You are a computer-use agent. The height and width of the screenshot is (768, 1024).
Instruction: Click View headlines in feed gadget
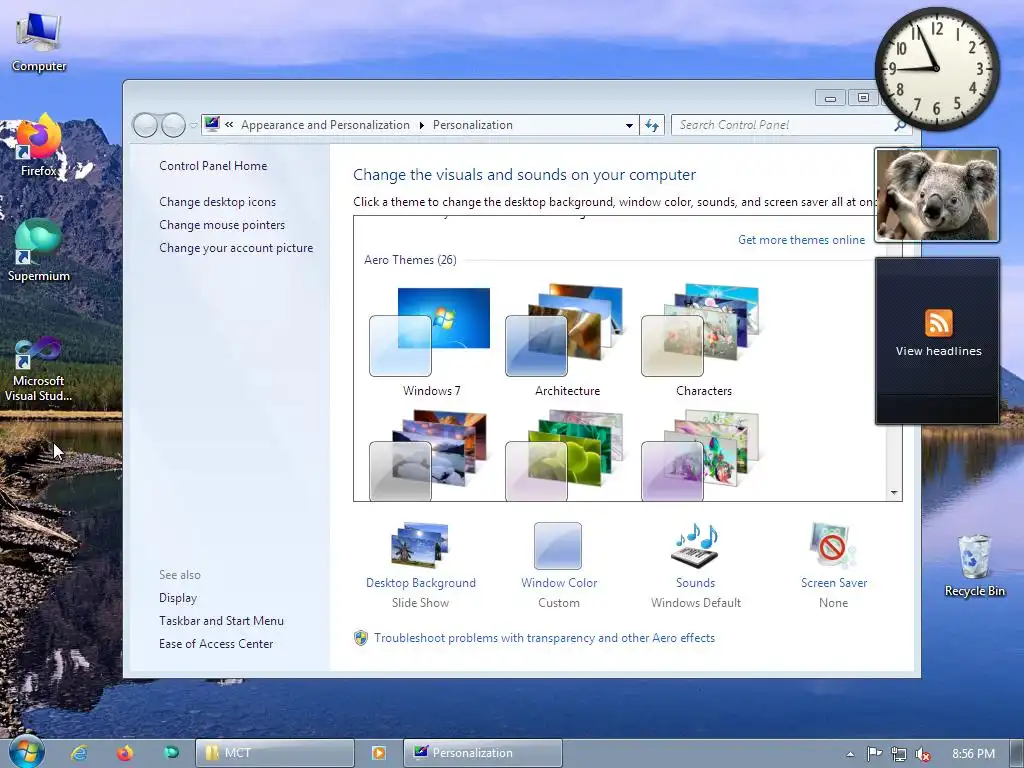click(938, 351)
